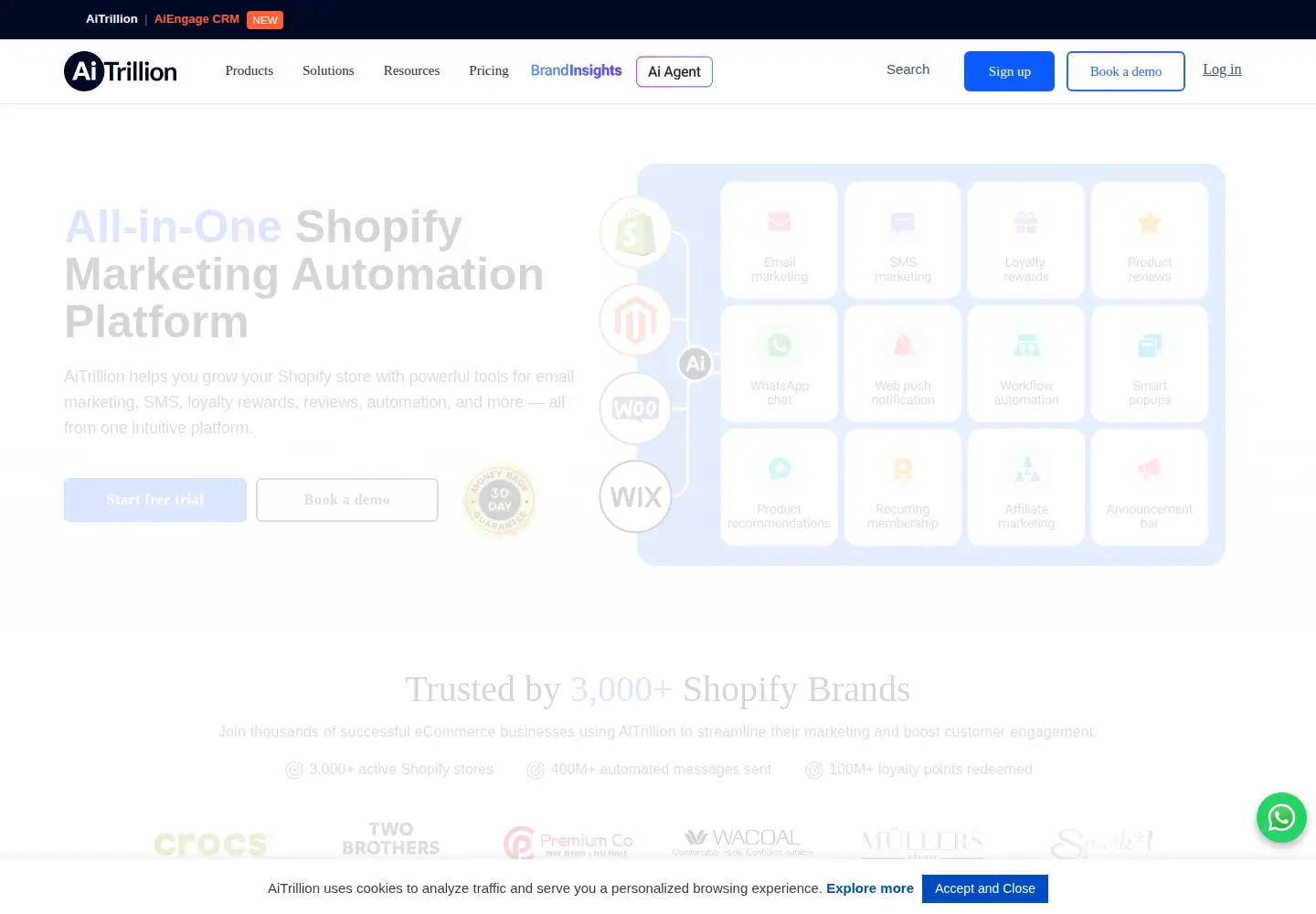Viewport: 1316px width, 914px height.
Task: Go to the Pricing page
Action: click(x=489, y=70)
